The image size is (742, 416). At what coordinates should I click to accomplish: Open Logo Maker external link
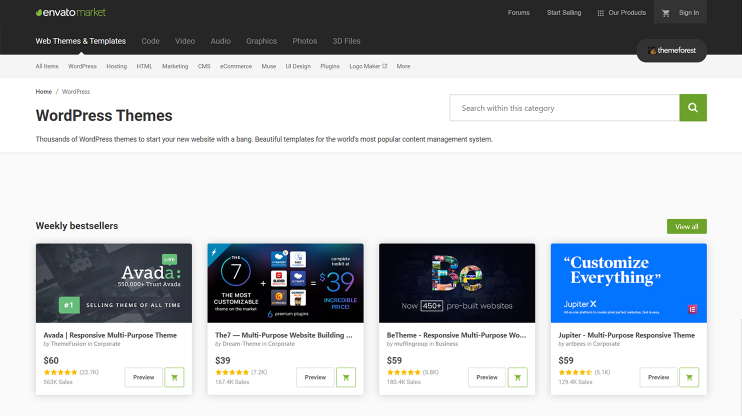368,66
